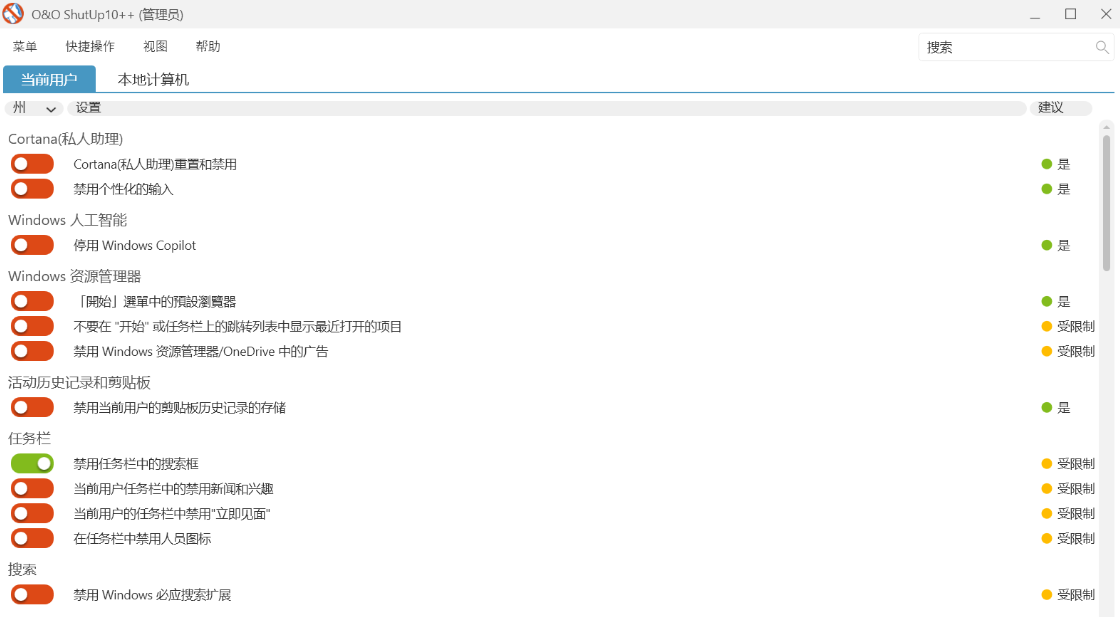This screenshot has height=617, width=1120.
Task: Click yellow 受限制 dot for 禁用任务栏中的搜索框
Action: [1047, 464]
